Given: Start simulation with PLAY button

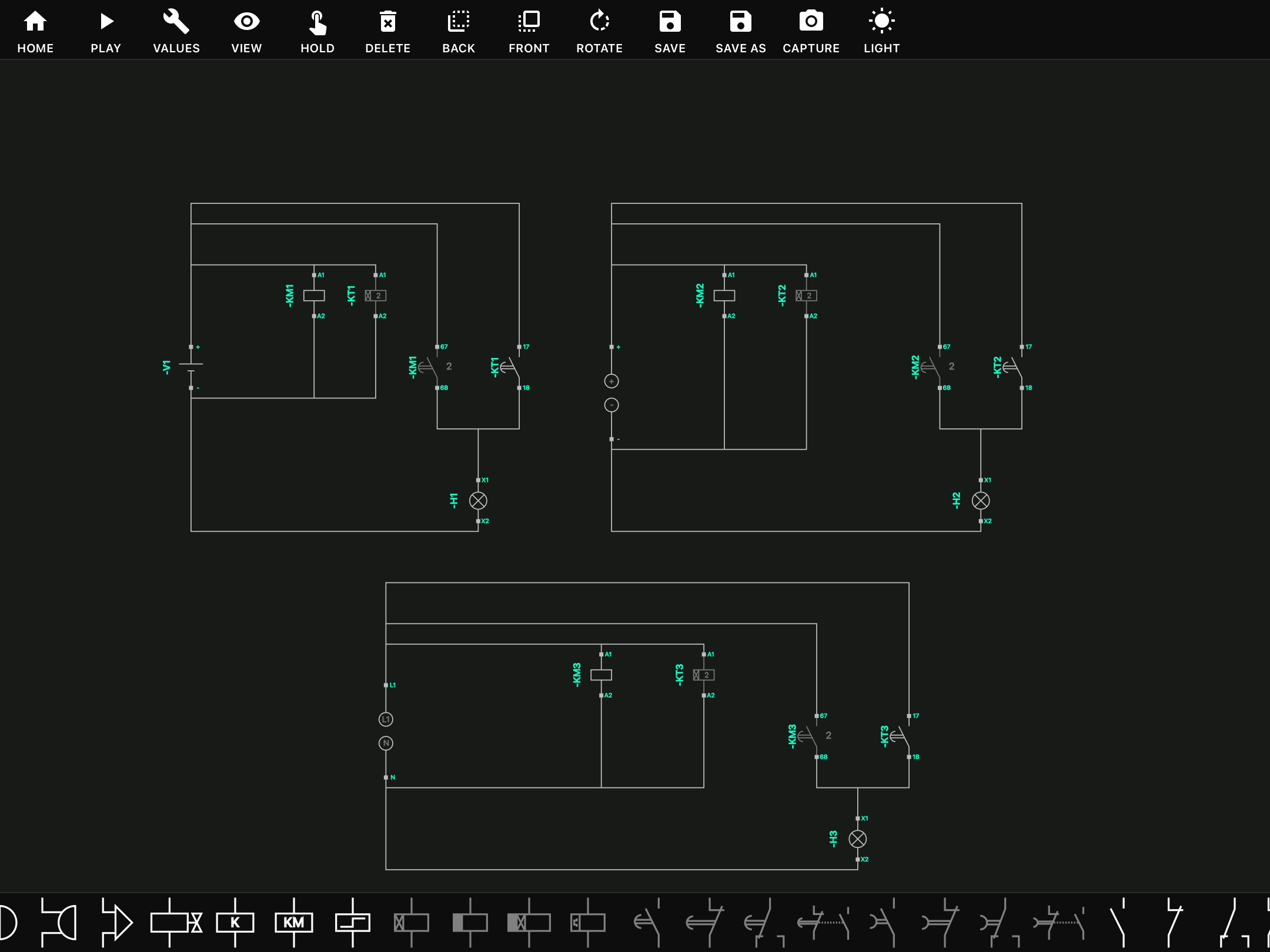Looking at the screenshot, I should click(x=106, y=31).
